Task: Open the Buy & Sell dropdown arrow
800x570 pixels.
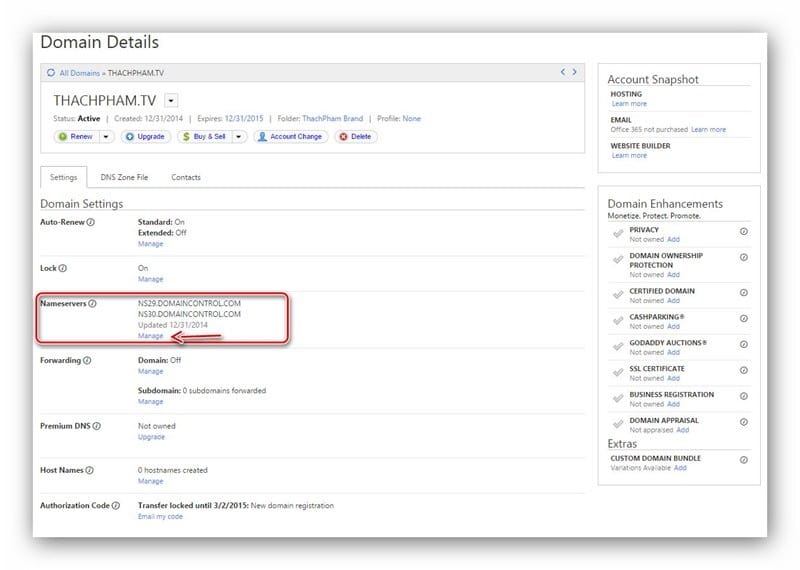Action: tap(239, 137)
